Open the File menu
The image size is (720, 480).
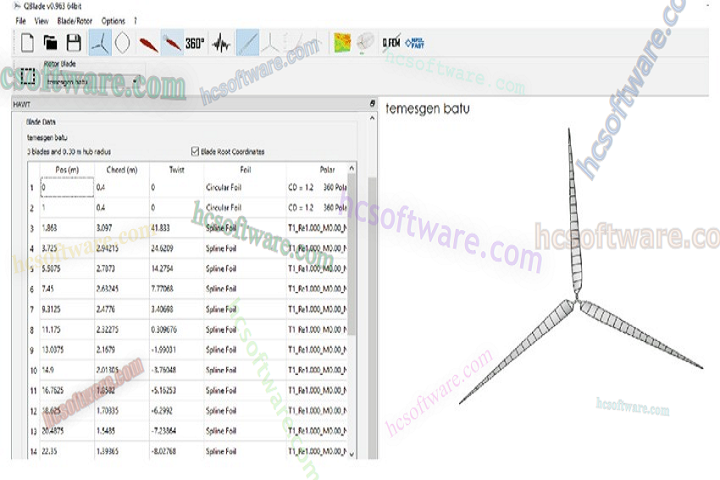coord(20,21)
